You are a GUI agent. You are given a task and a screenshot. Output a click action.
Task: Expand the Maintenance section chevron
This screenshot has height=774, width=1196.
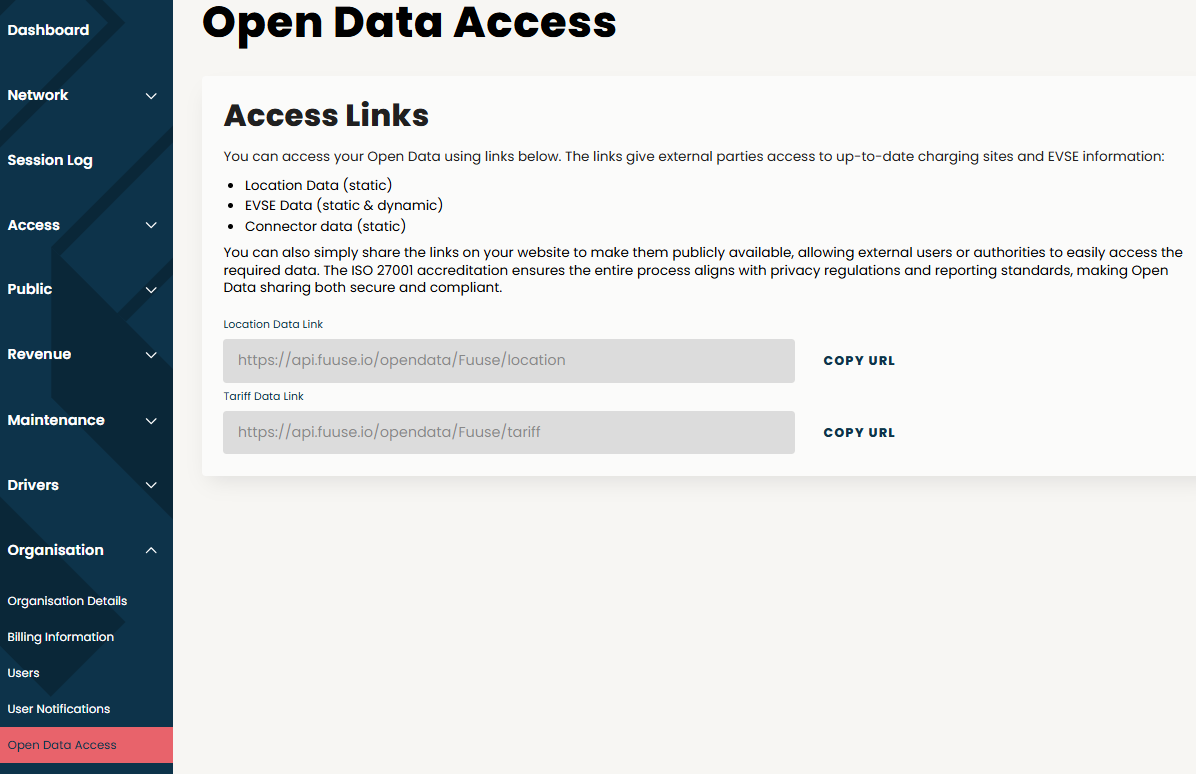pos(151,420)
